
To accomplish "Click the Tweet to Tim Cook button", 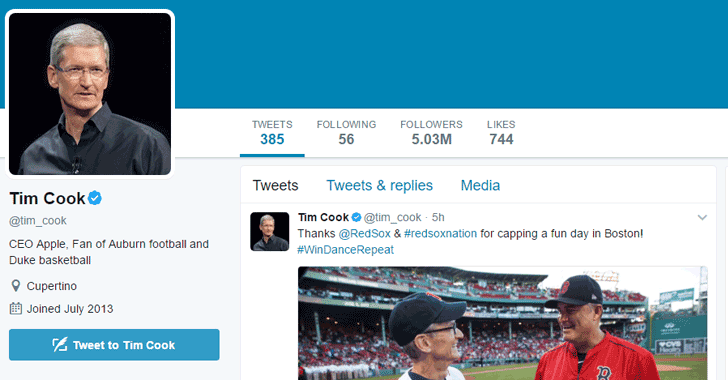I will pos(114,345).
